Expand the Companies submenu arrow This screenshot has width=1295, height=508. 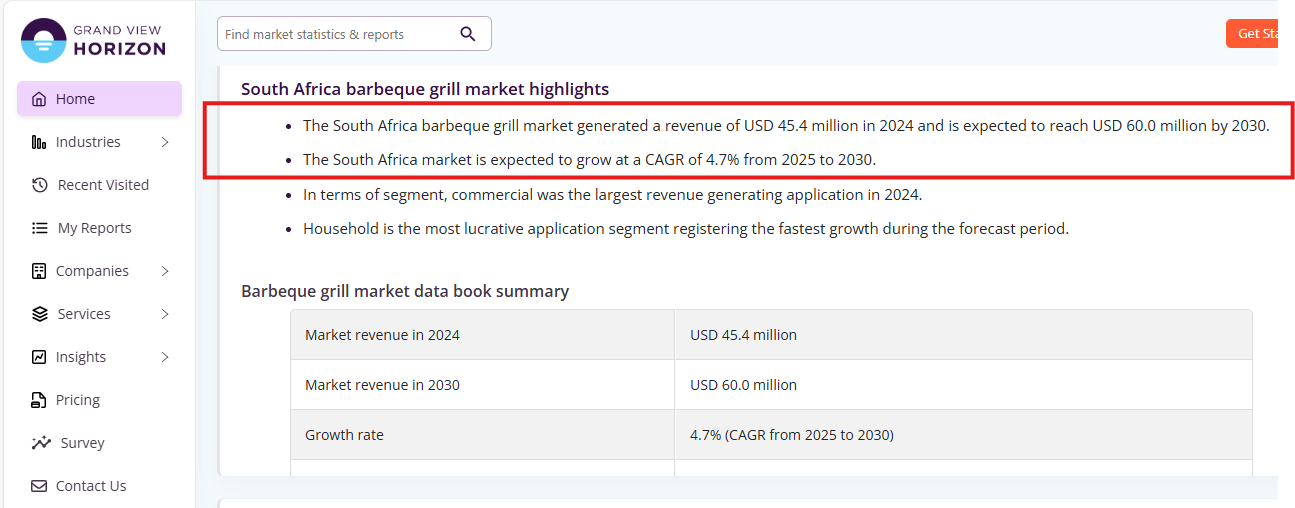(165, 271)
